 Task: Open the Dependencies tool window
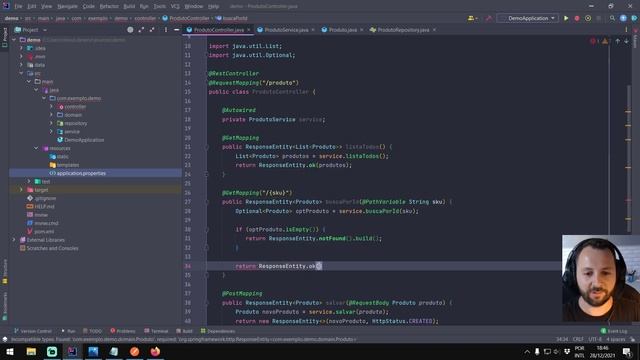(x=218, y=331)
